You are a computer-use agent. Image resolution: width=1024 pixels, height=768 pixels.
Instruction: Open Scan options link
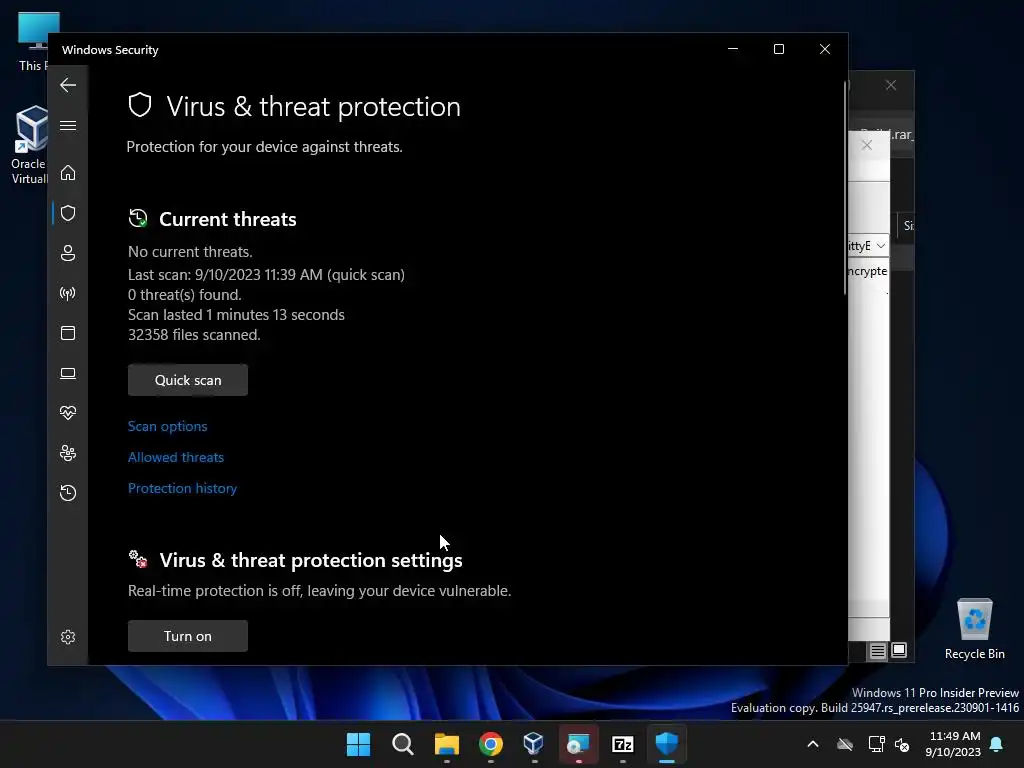[168, 426]
